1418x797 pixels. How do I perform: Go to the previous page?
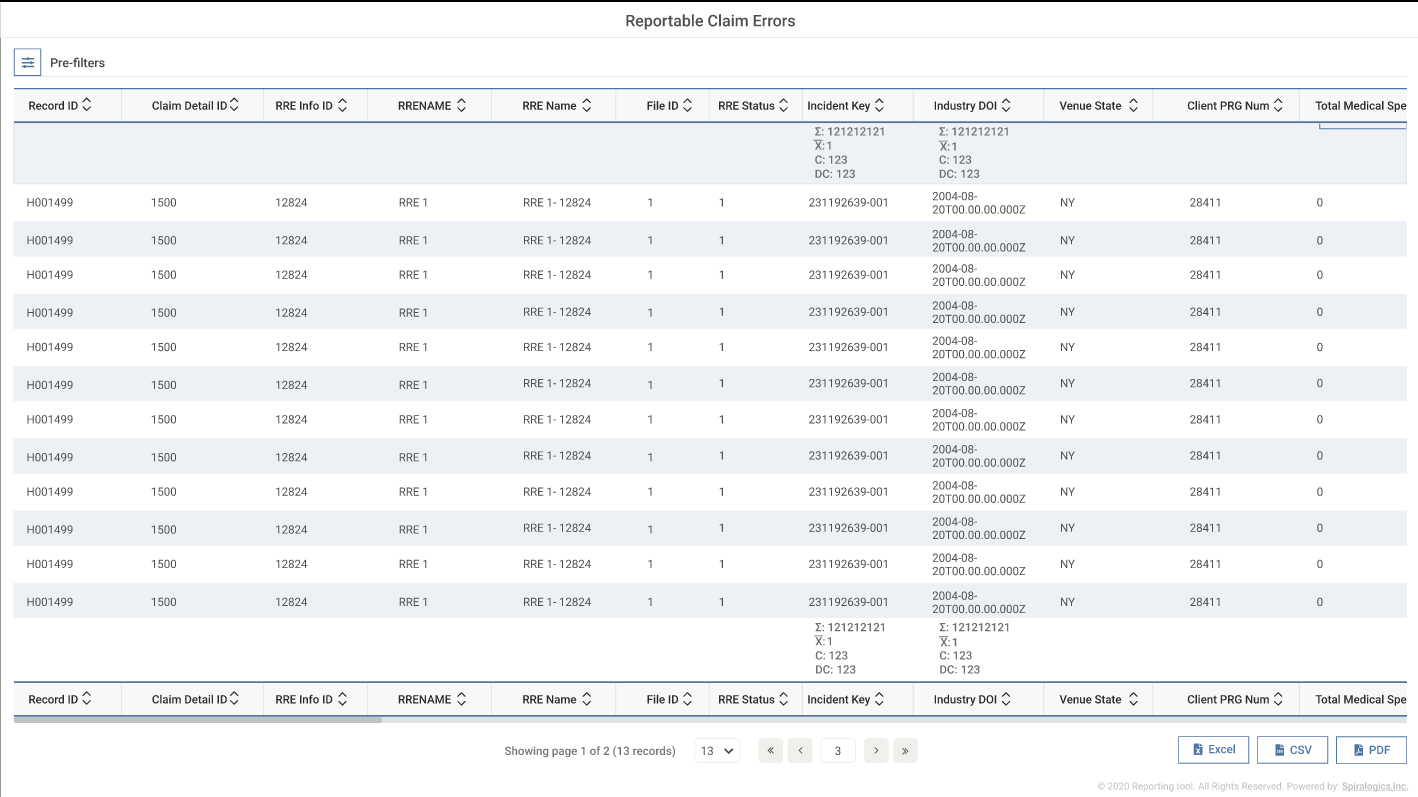pos(800,751)
